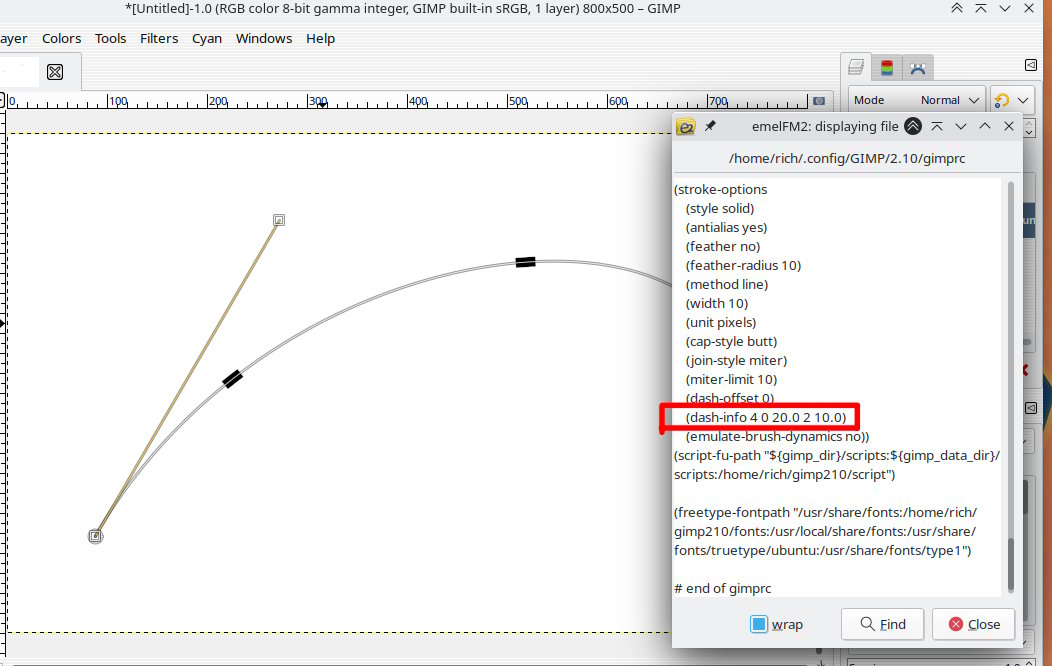Open the Cyan menu
Screen dimensions: 1052x666
(x=207, y=38)
